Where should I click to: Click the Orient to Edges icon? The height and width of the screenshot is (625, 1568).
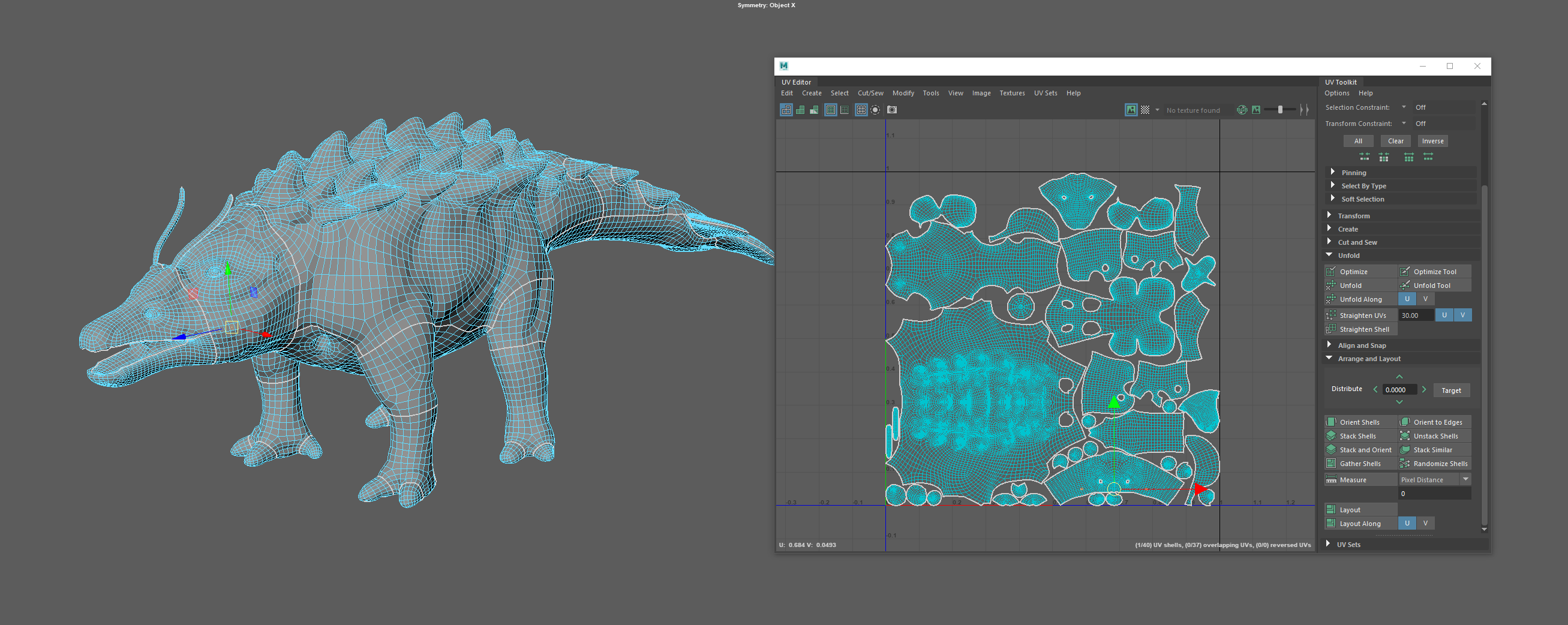(x=1405, y=422)
